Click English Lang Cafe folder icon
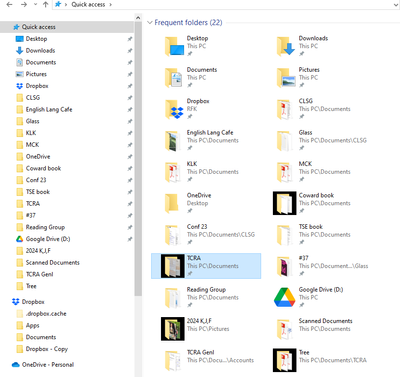Screen dimensions: 400x377 172,141
